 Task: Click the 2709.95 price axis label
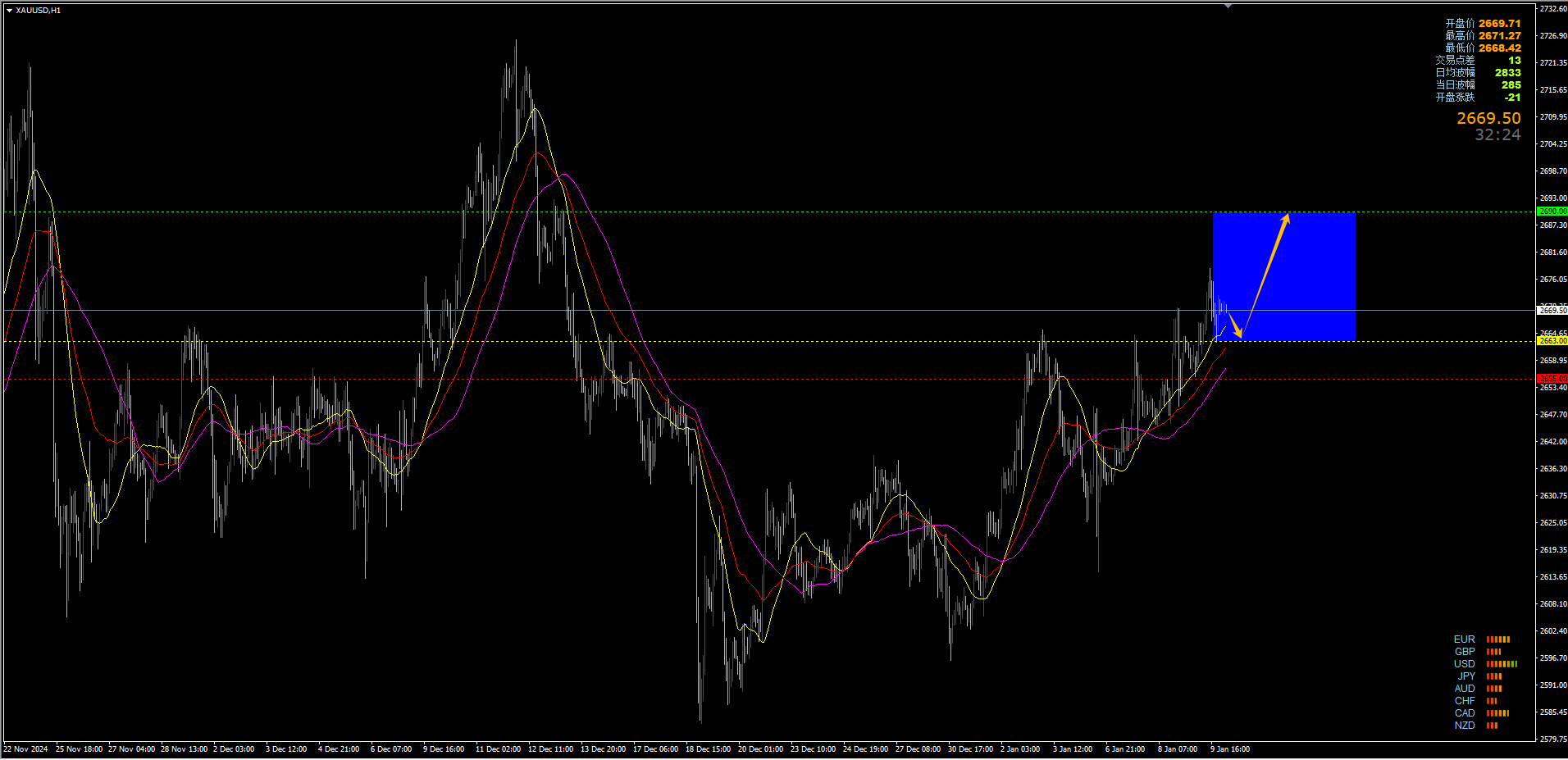1553,117
